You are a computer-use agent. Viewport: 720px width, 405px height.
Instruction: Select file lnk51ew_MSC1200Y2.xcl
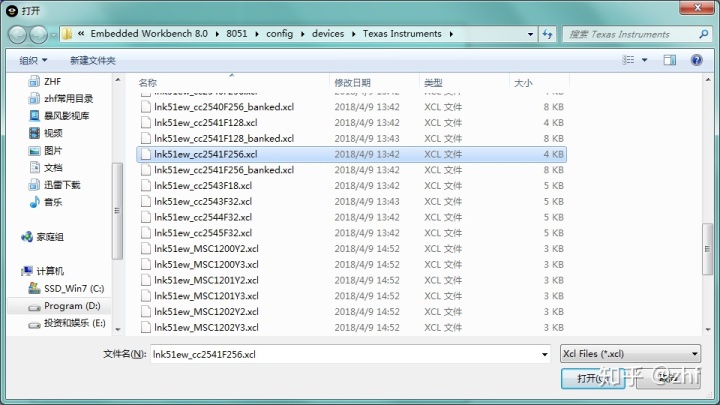point(352,249)
